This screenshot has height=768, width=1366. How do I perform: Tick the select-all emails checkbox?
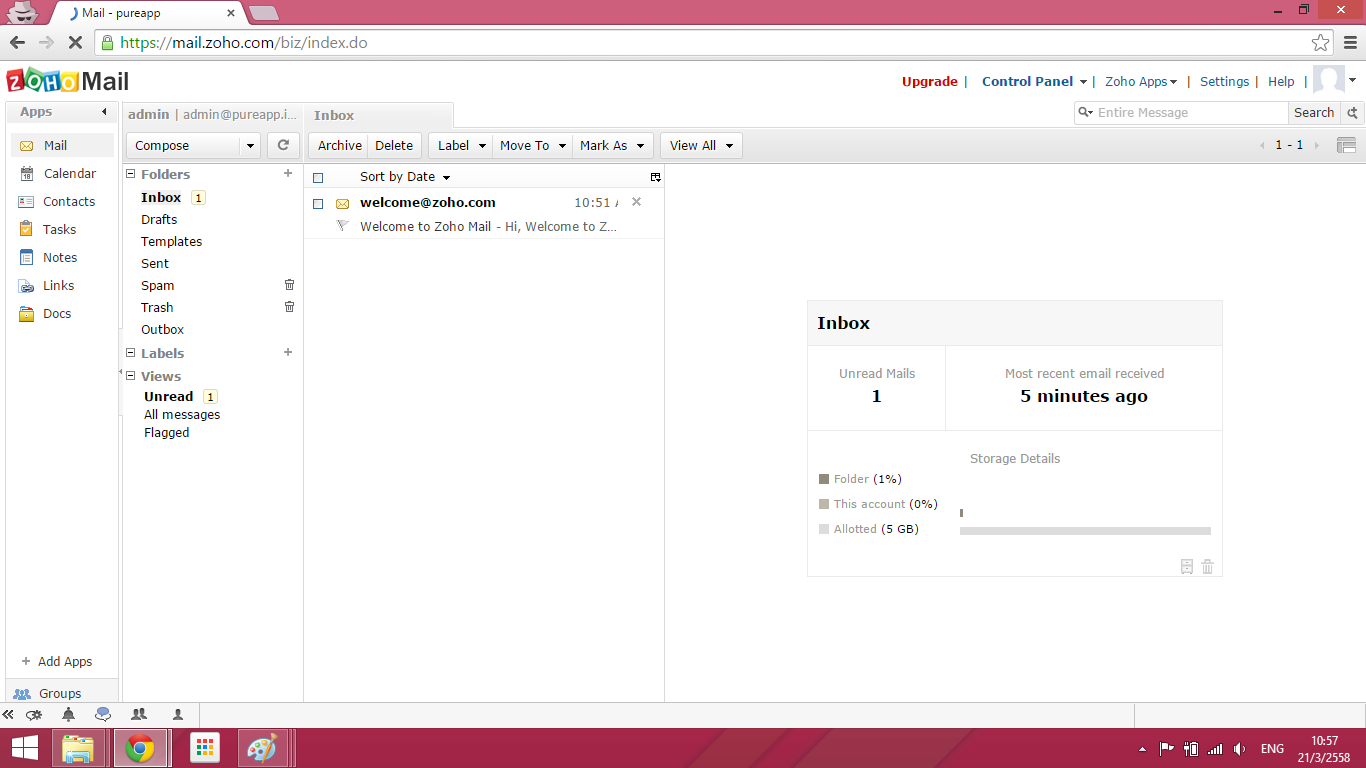[x=318, y=178]
